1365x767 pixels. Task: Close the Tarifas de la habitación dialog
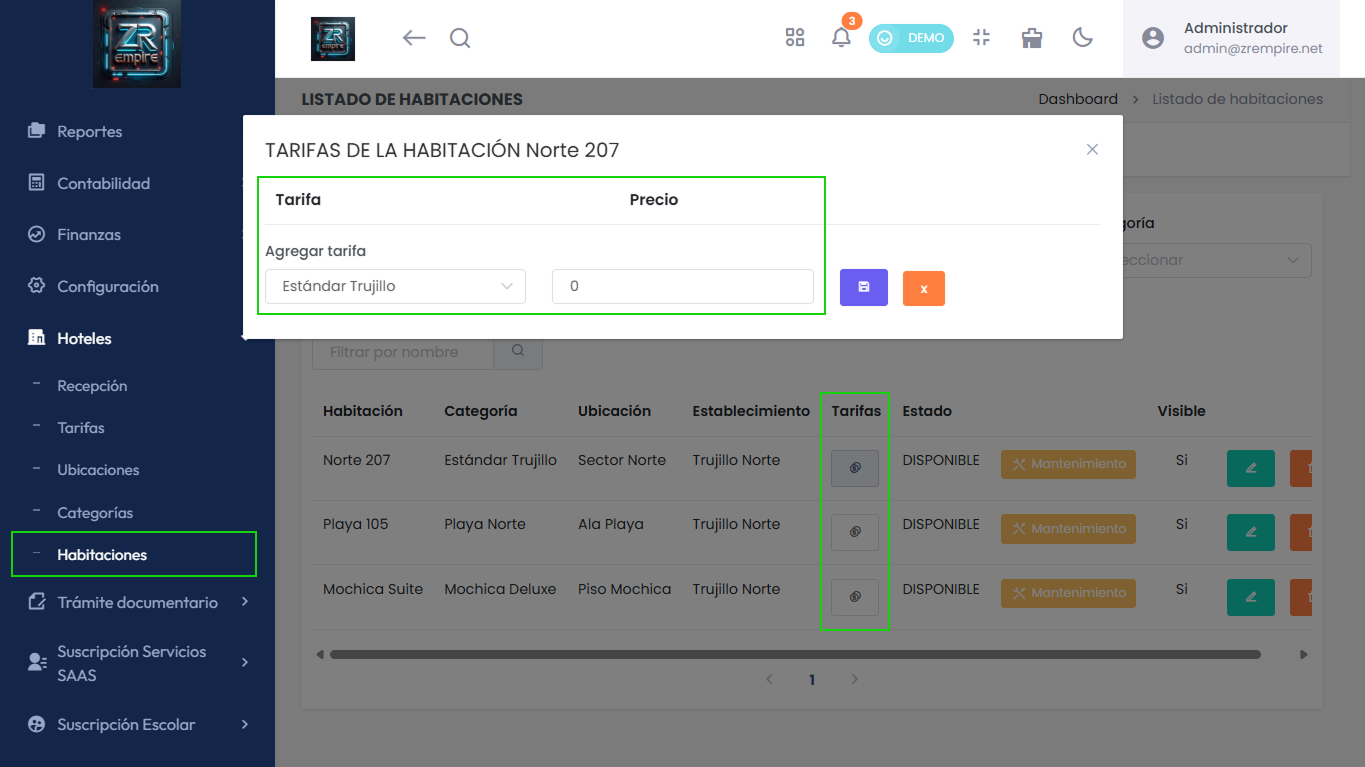tap(1092, 149)
